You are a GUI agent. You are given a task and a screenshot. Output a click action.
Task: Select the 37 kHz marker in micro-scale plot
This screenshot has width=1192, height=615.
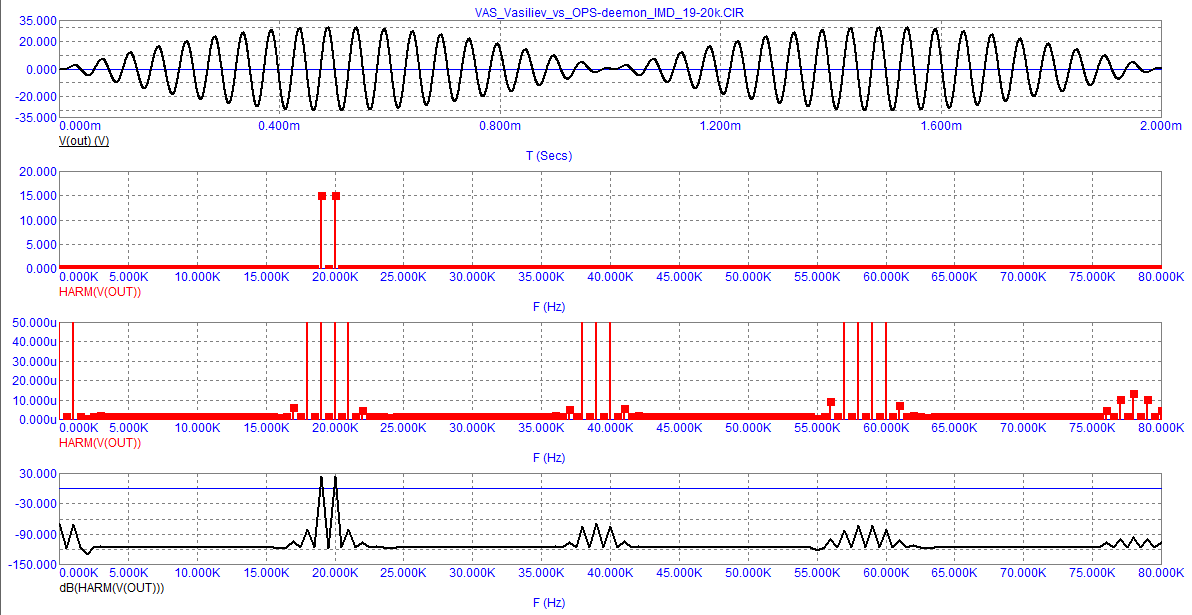tap(569, 411)
